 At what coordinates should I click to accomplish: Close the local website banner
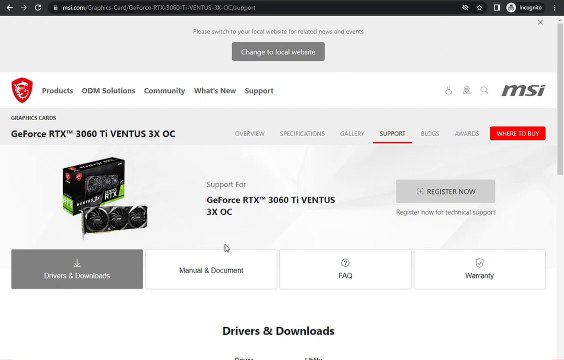point(540,22)
